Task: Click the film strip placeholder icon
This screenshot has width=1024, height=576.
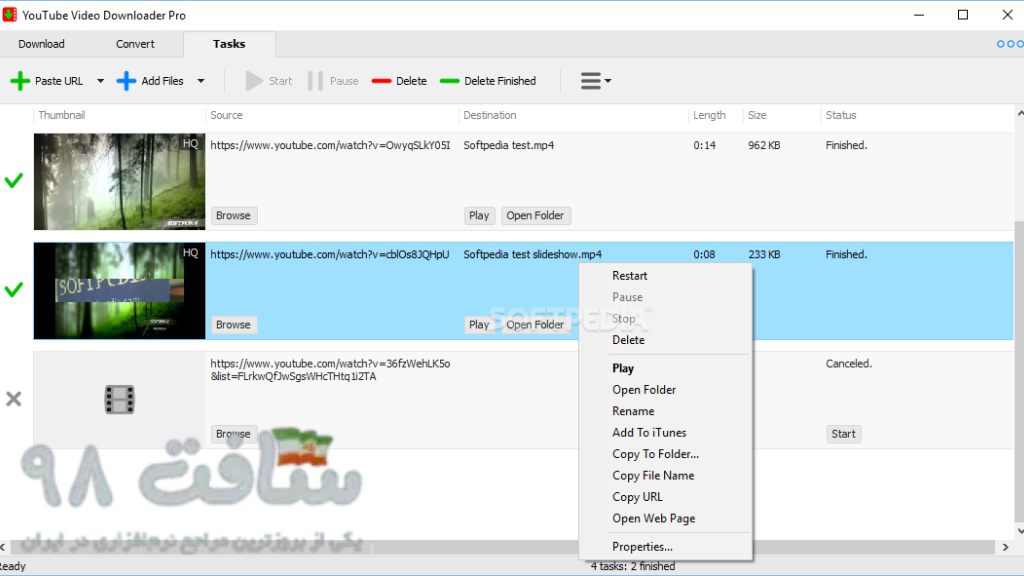Action: (120, 400)
